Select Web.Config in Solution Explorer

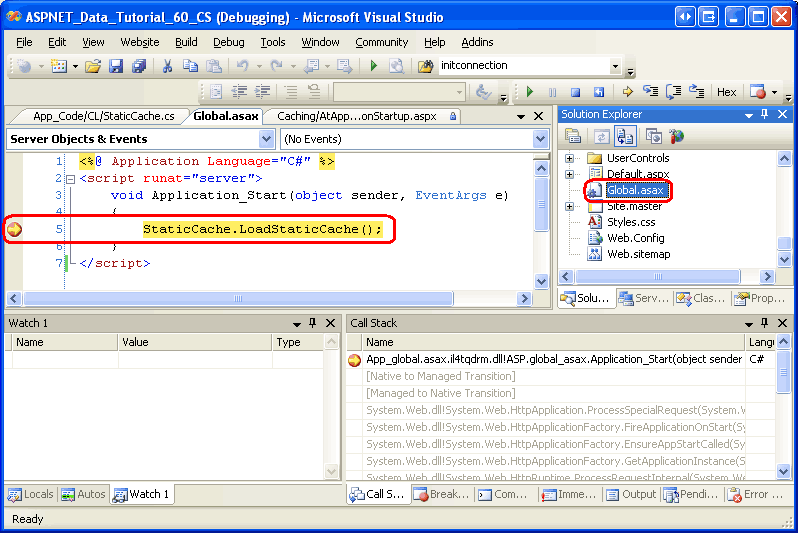coord(635,238)
